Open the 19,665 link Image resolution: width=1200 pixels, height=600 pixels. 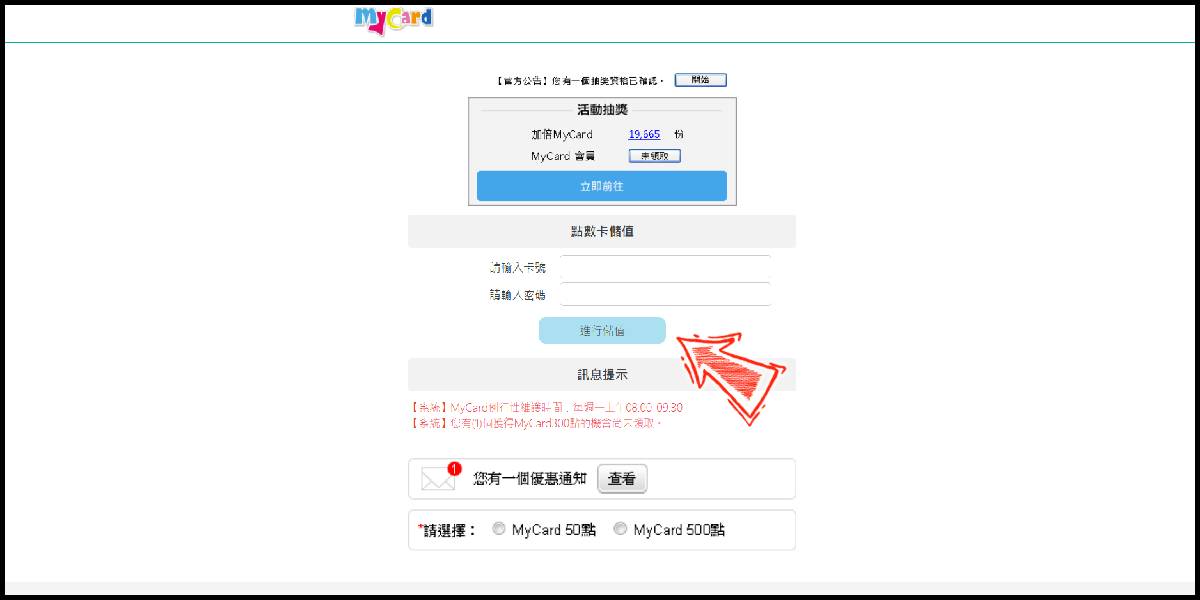[644, 134]
